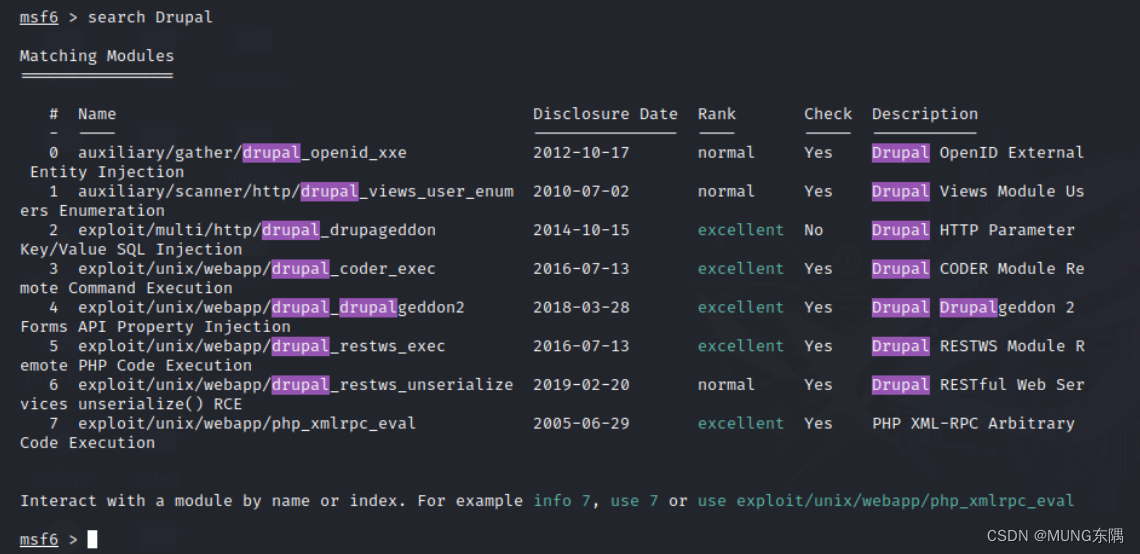
Task: Click description 'PHP XML-RPC Arbitrary'
Action: 973,423
